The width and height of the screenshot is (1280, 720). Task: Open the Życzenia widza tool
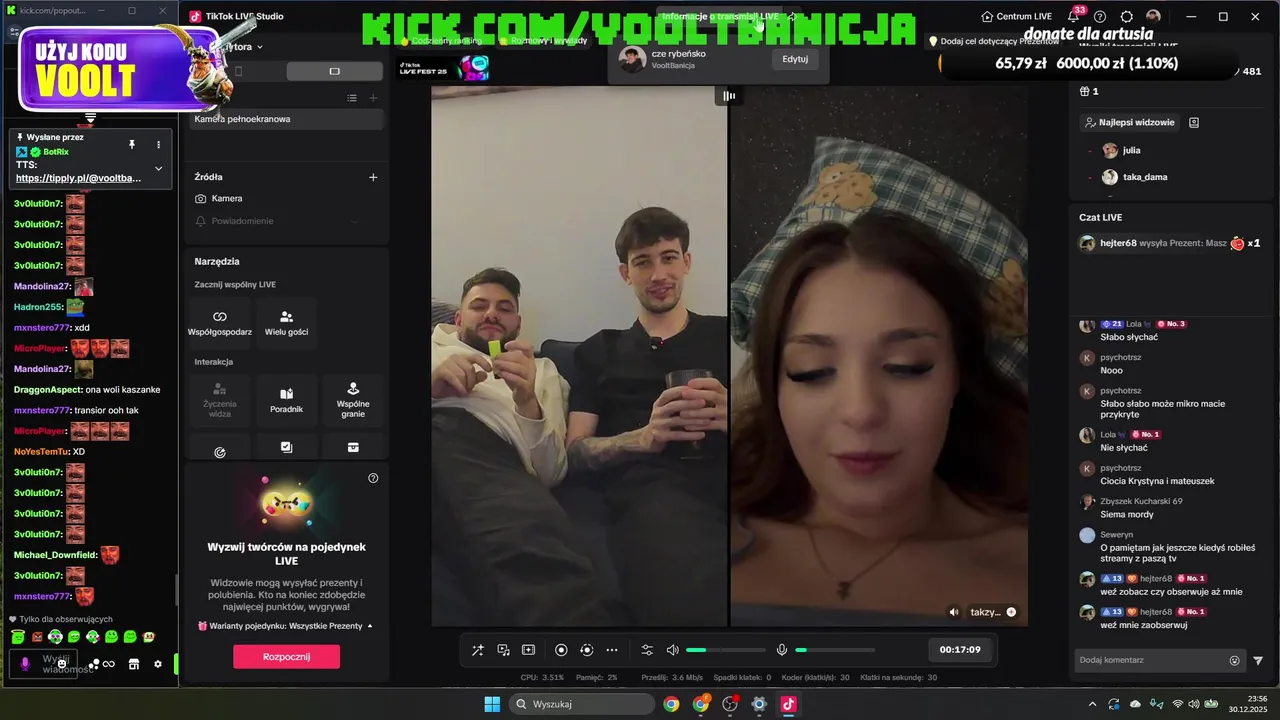coord(219,399)
